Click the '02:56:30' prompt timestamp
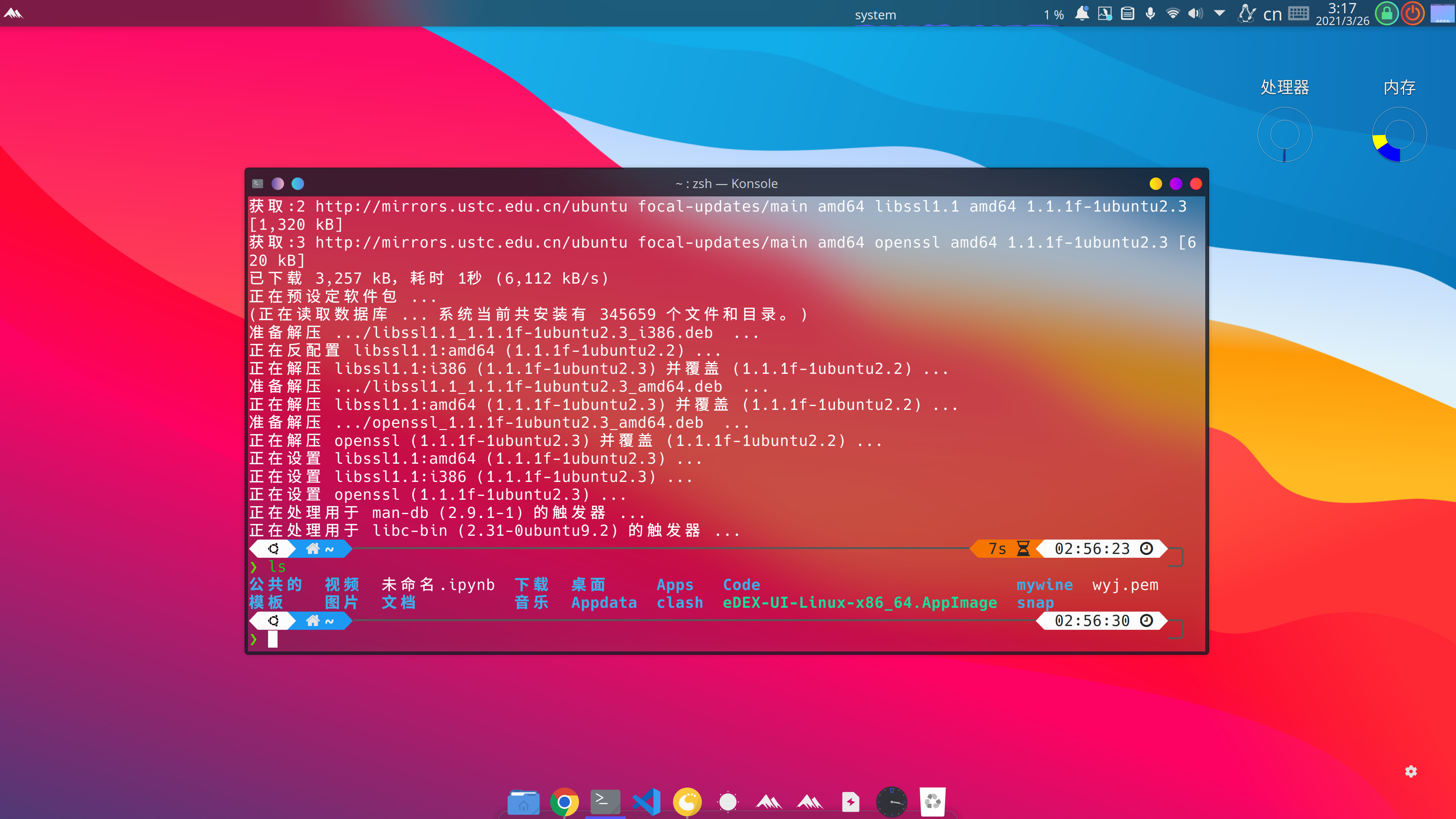 click(x=1092, y=621)
